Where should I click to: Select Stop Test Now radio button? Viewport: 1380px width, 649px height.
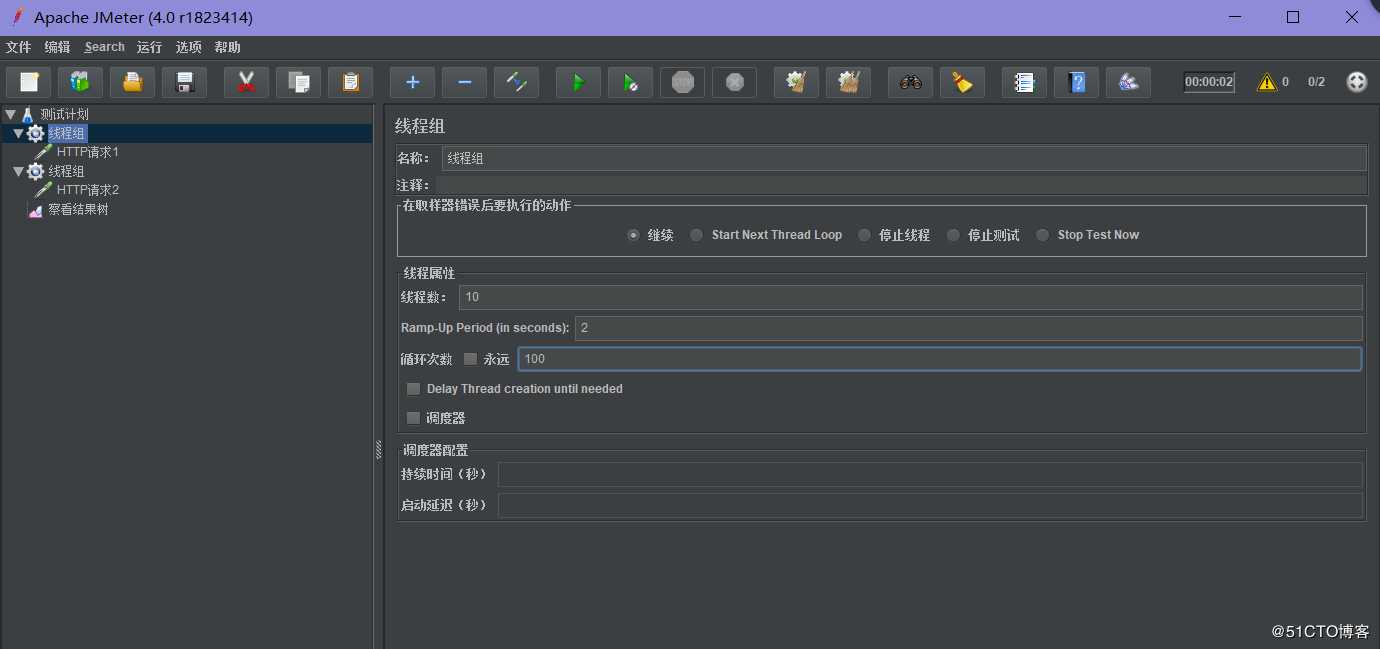tap(1043, 235)
